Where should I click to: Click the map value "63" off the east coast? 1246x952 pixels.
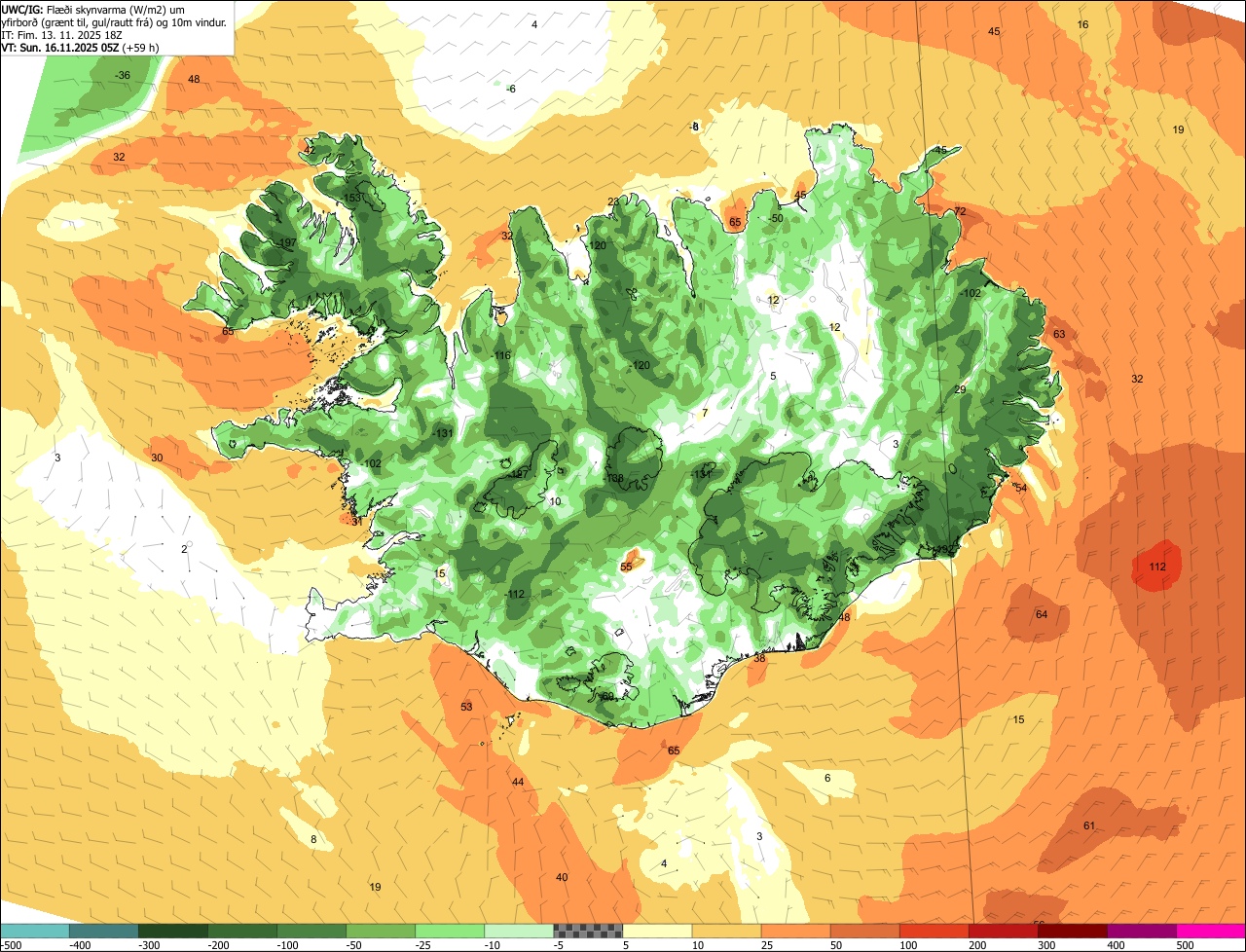point(1059,334)
